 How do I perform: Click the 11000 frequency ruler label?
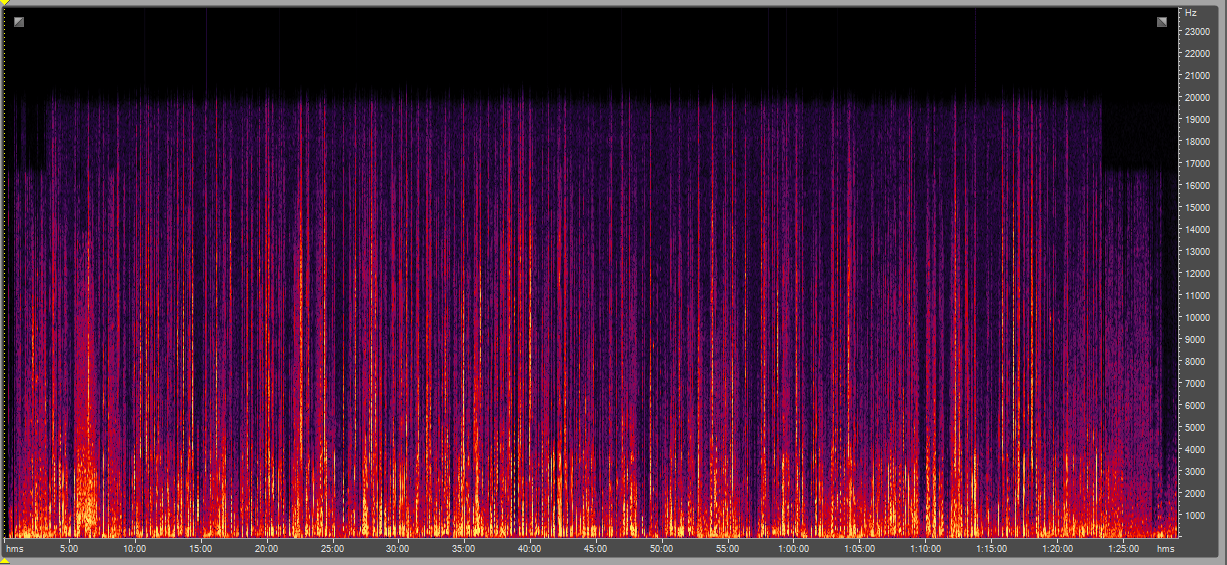click(x=1197, y=296)
